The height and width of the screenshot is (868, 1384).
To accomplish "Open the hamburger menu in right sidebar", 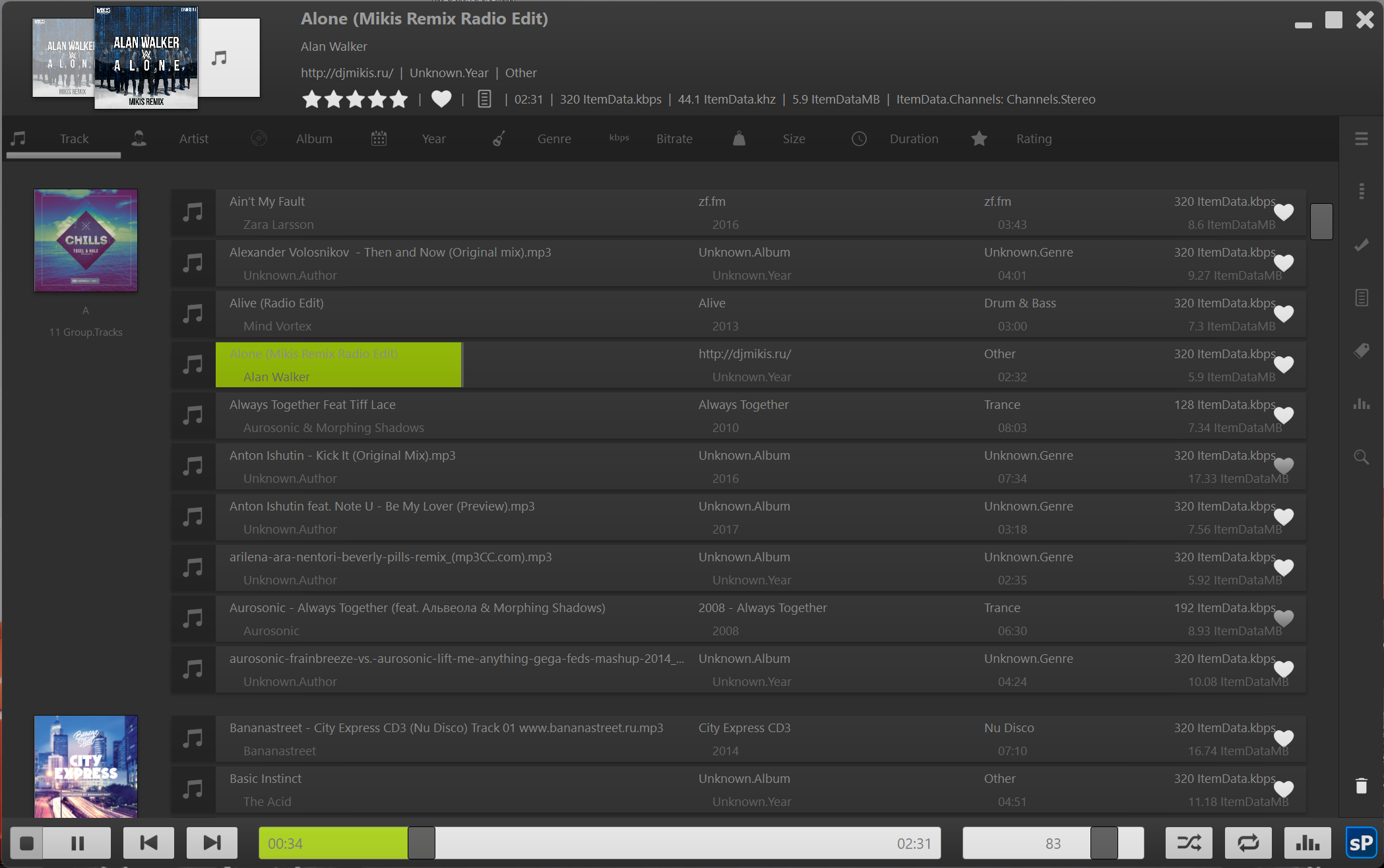I will coord(1361,139).
